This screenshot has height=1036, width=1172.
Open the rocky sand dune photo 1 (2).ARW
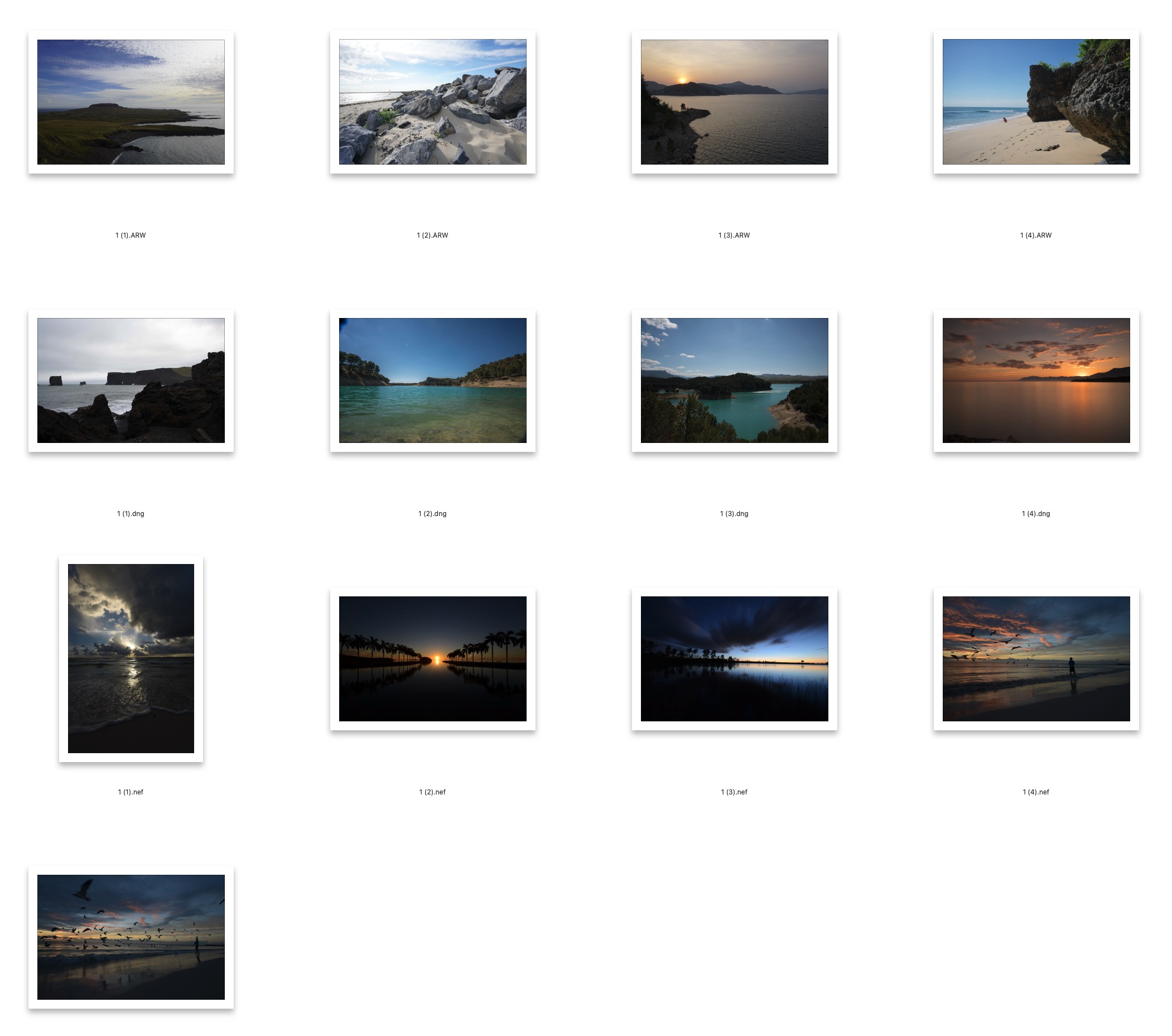(x=432, y=102)
